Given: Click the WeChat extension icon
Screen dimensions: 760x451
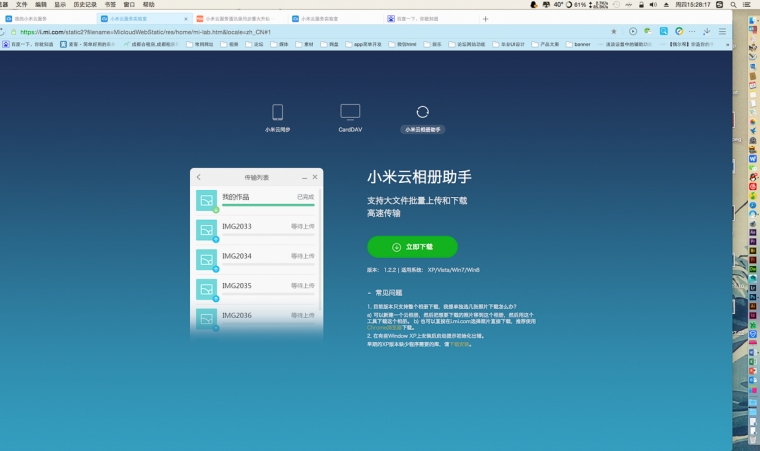Looking at the screenshot, I should tap(648, 31).
